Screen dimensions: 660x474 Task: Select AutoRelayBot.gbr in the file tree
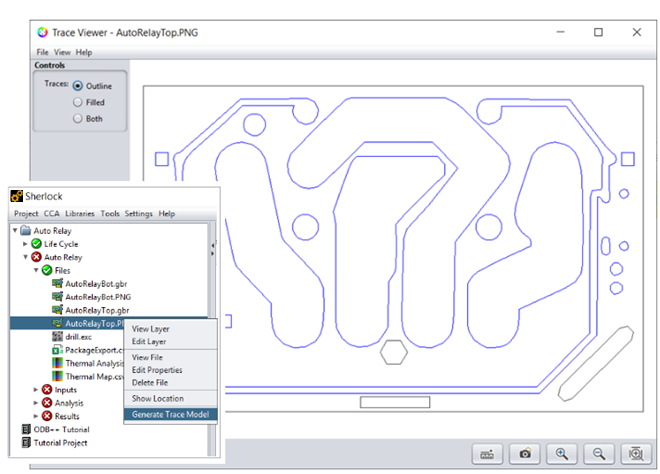[96, 284]
